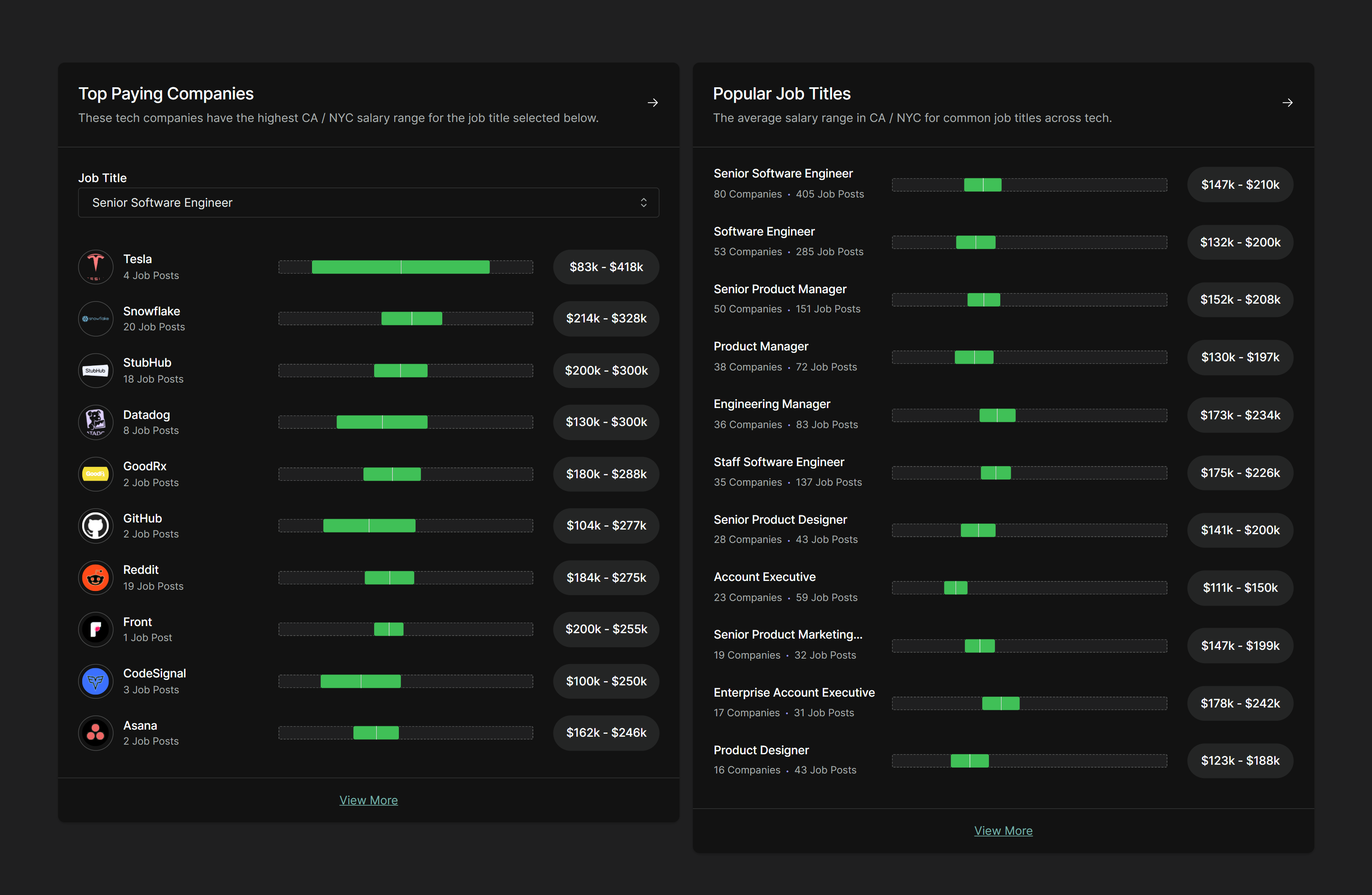Click arrow next to Popular Job Titles
The width and height of the screenshot is (1372, 895).
tap(1287, 103)
